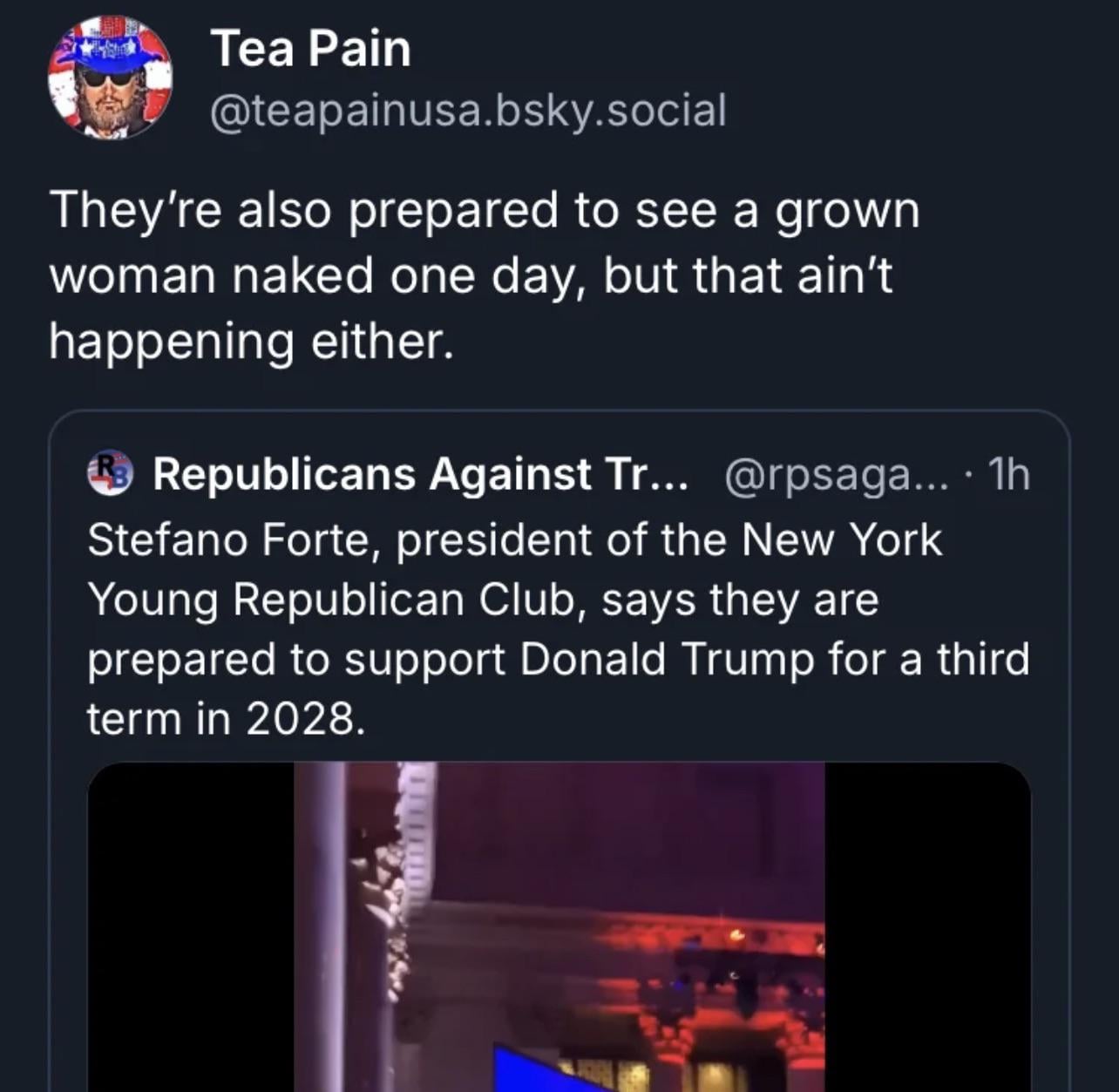Open Tea Pain's profile avatar
The height and width of the screenshot is (1092, 1119).
click(x=110, y=77)
